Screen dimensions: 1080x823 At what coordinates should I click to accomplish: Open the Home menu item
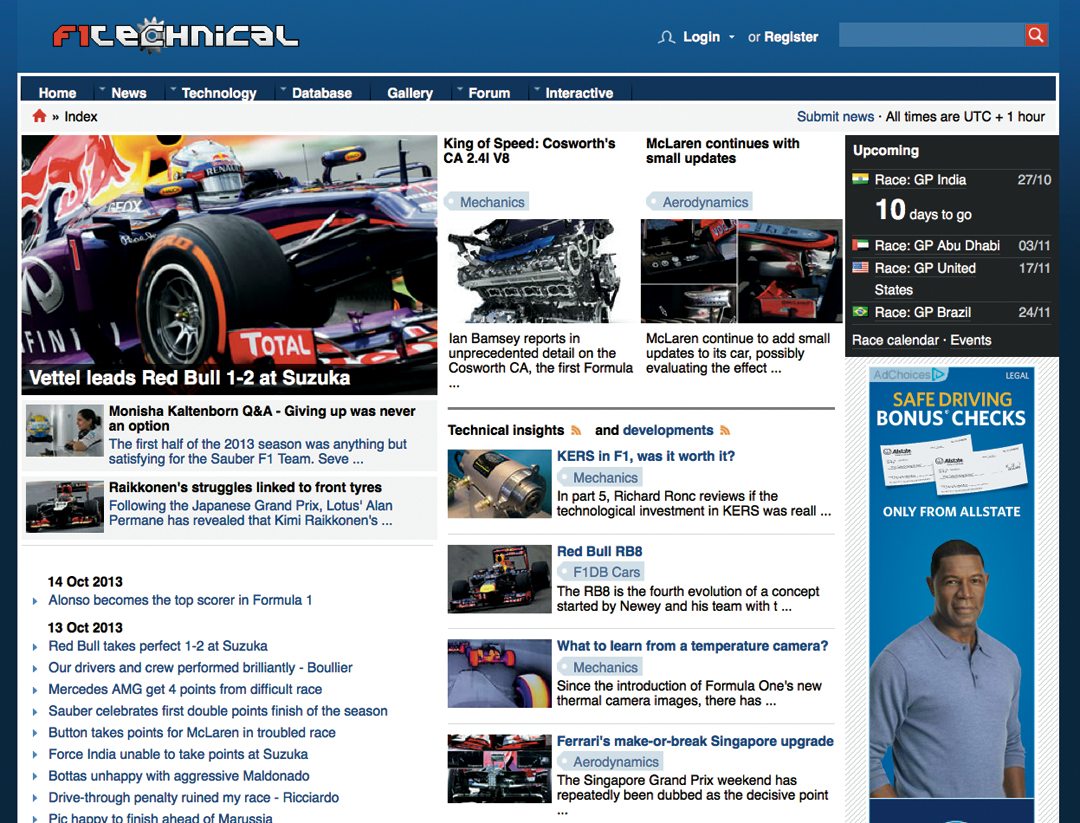click(x=57, y=93)
